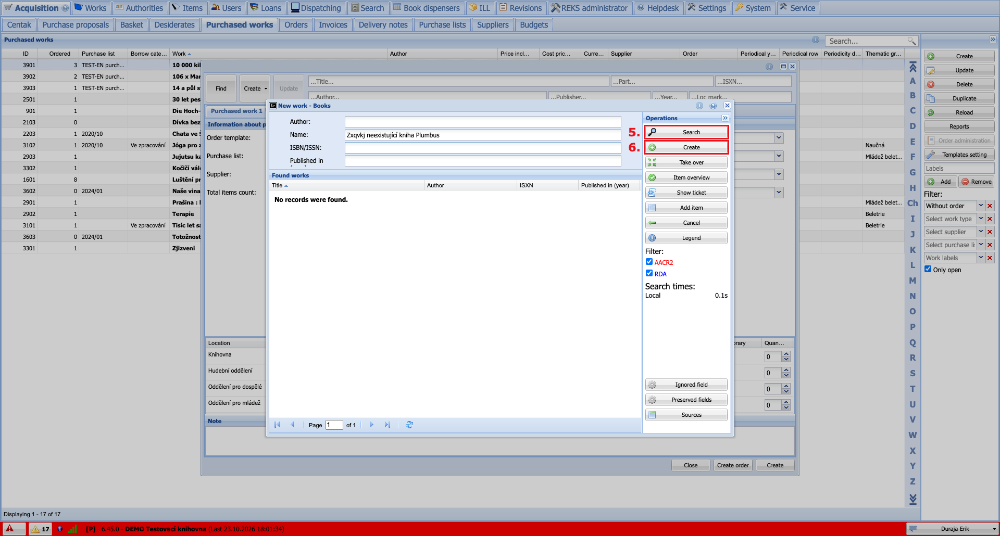Screen dimensions: 1000x536
Task: Go to first page in Found works pager
Action: tap(277, 424)
